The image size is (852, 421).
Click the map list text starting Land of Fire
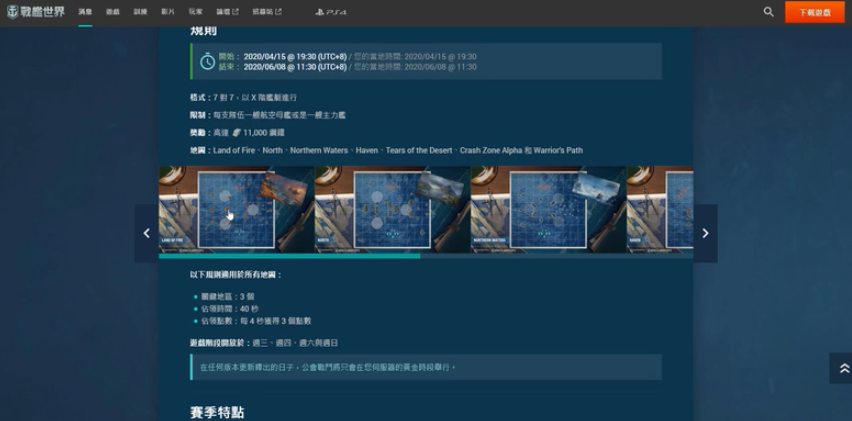coord(398,150)
